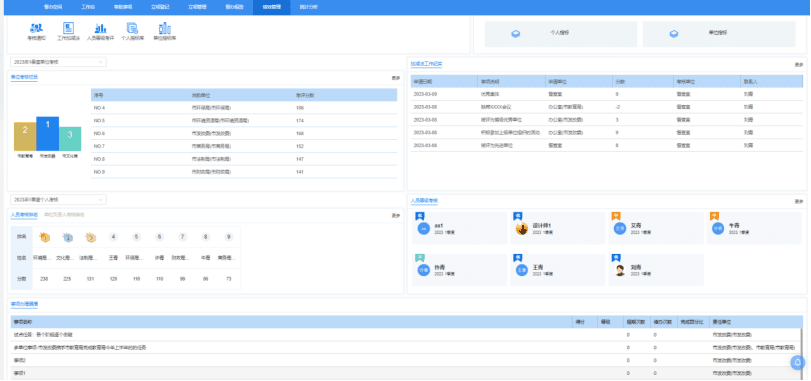
Task: Expand the 2023年1季度个人考核 dropdown
Action: point(58,200)
